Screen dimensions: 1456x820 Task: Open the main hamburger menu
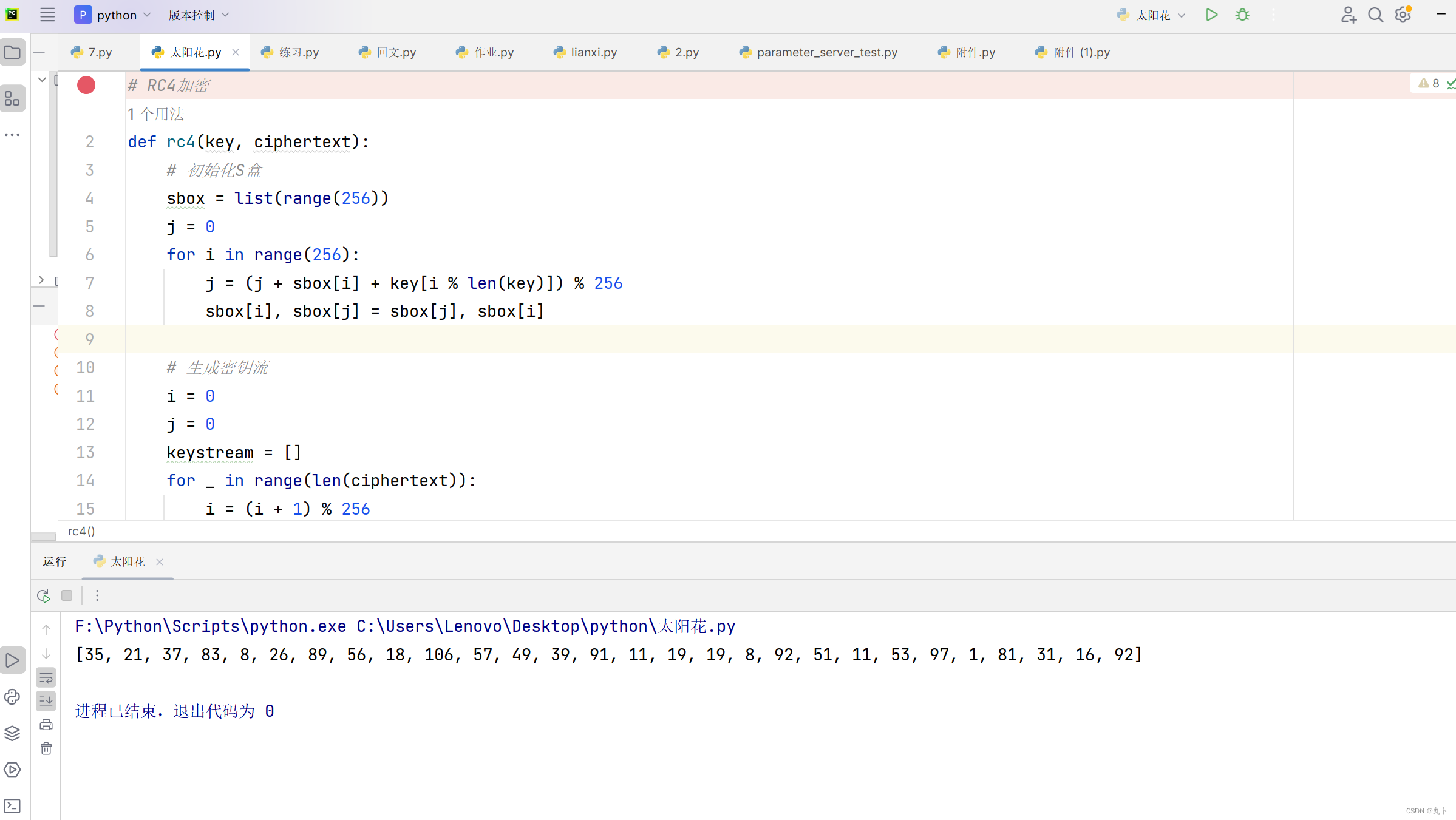(47, 15)
